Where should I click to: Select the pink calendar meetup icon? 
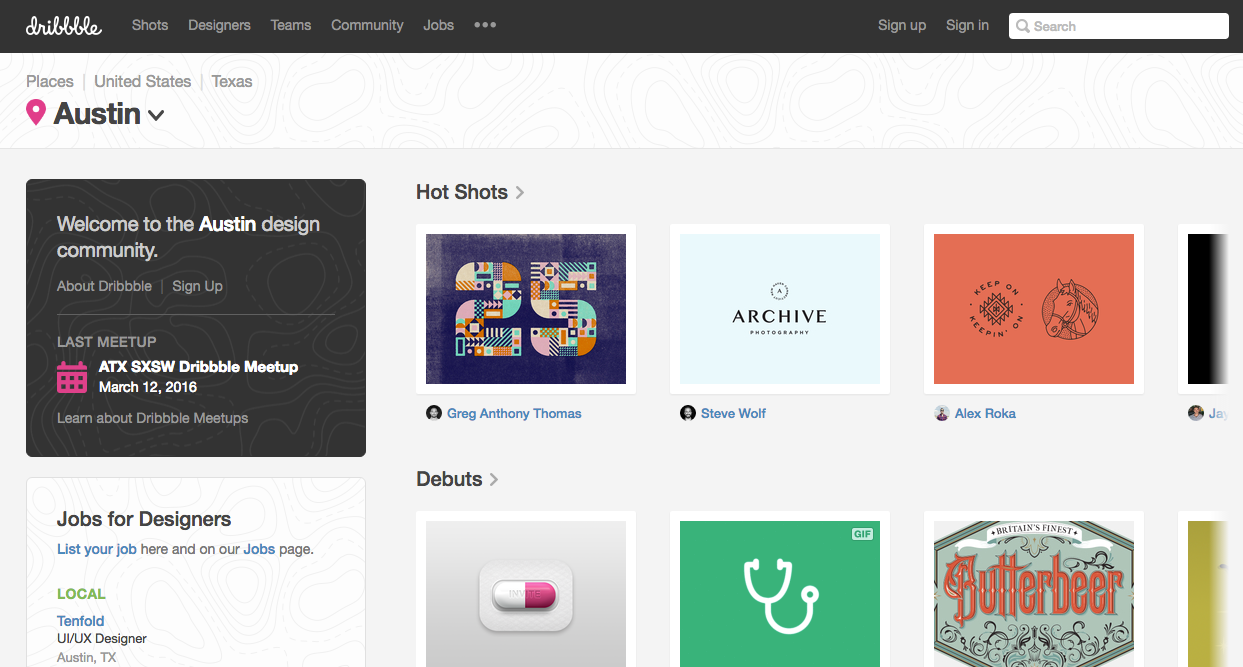(x=72, y=377)
